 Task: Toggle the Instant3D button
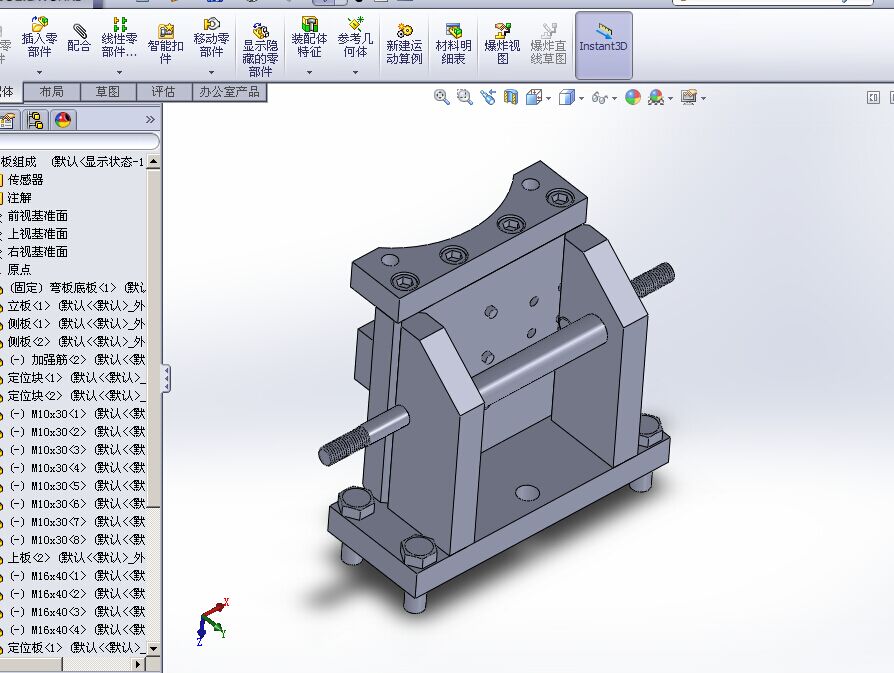pos(603,45)
